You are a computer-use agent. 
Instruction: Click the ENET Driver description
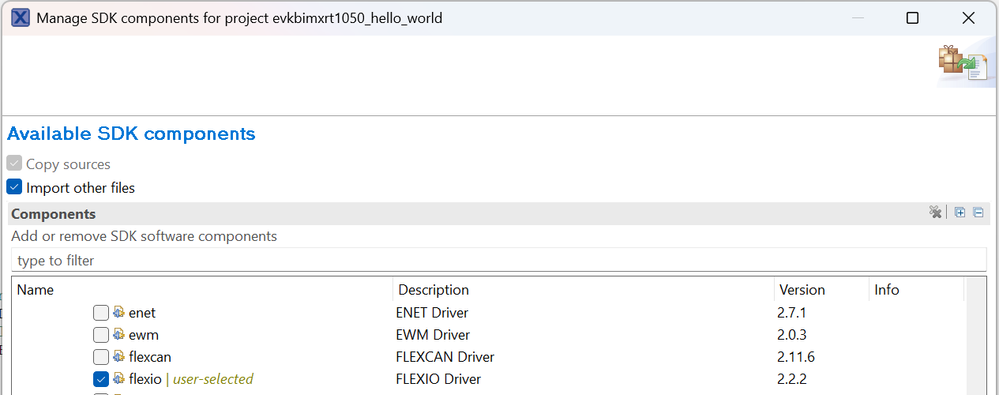[x=432, y=313]
